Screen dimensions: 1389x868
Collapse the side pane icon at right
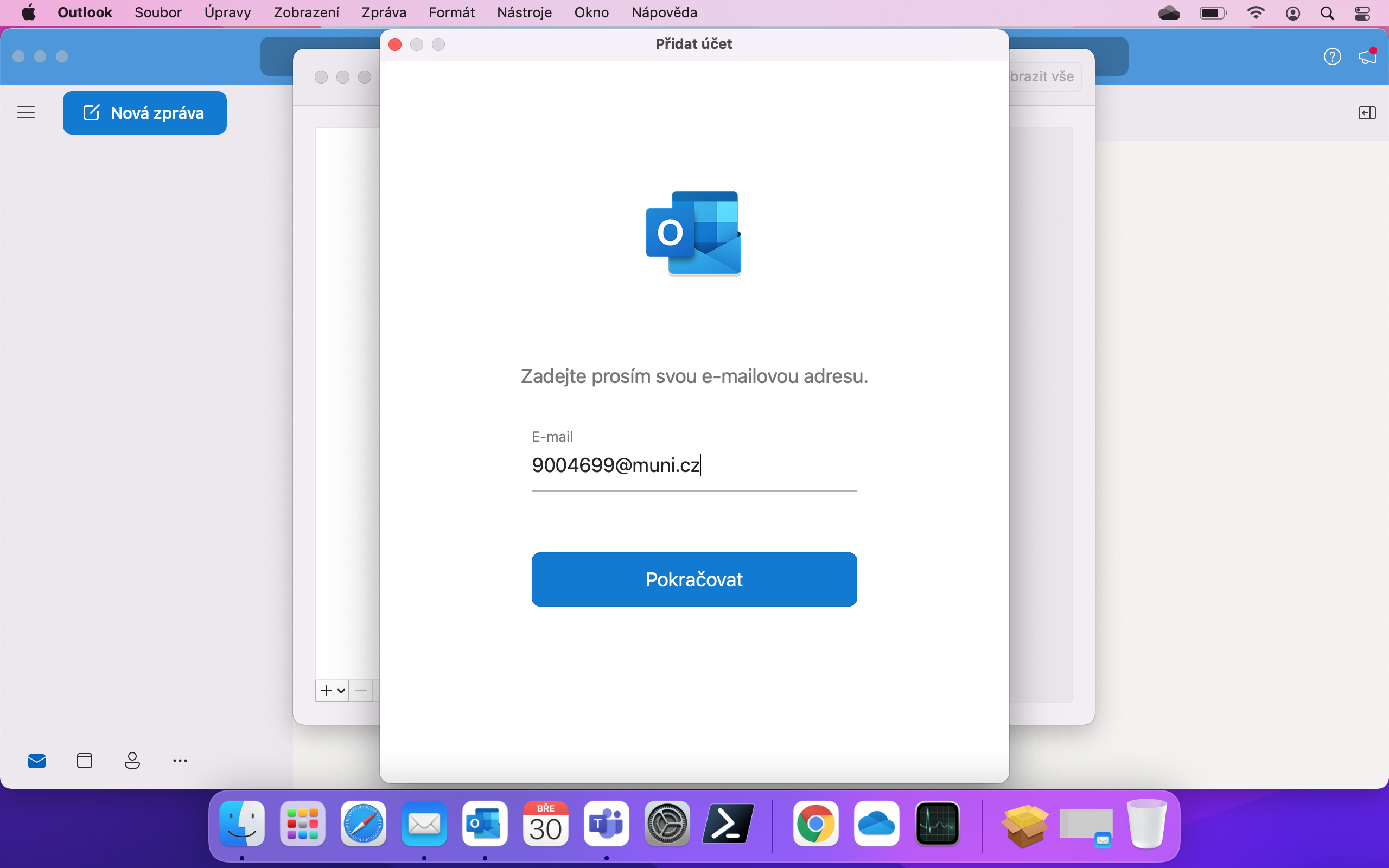[1367, 112]
